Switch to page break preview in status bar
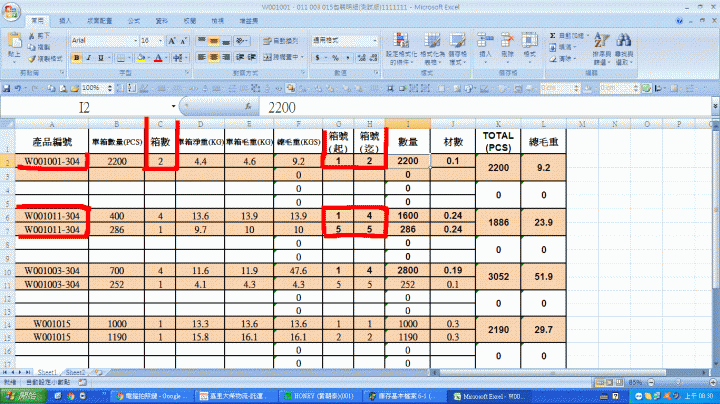720x404 pixels. coord(619,382)
